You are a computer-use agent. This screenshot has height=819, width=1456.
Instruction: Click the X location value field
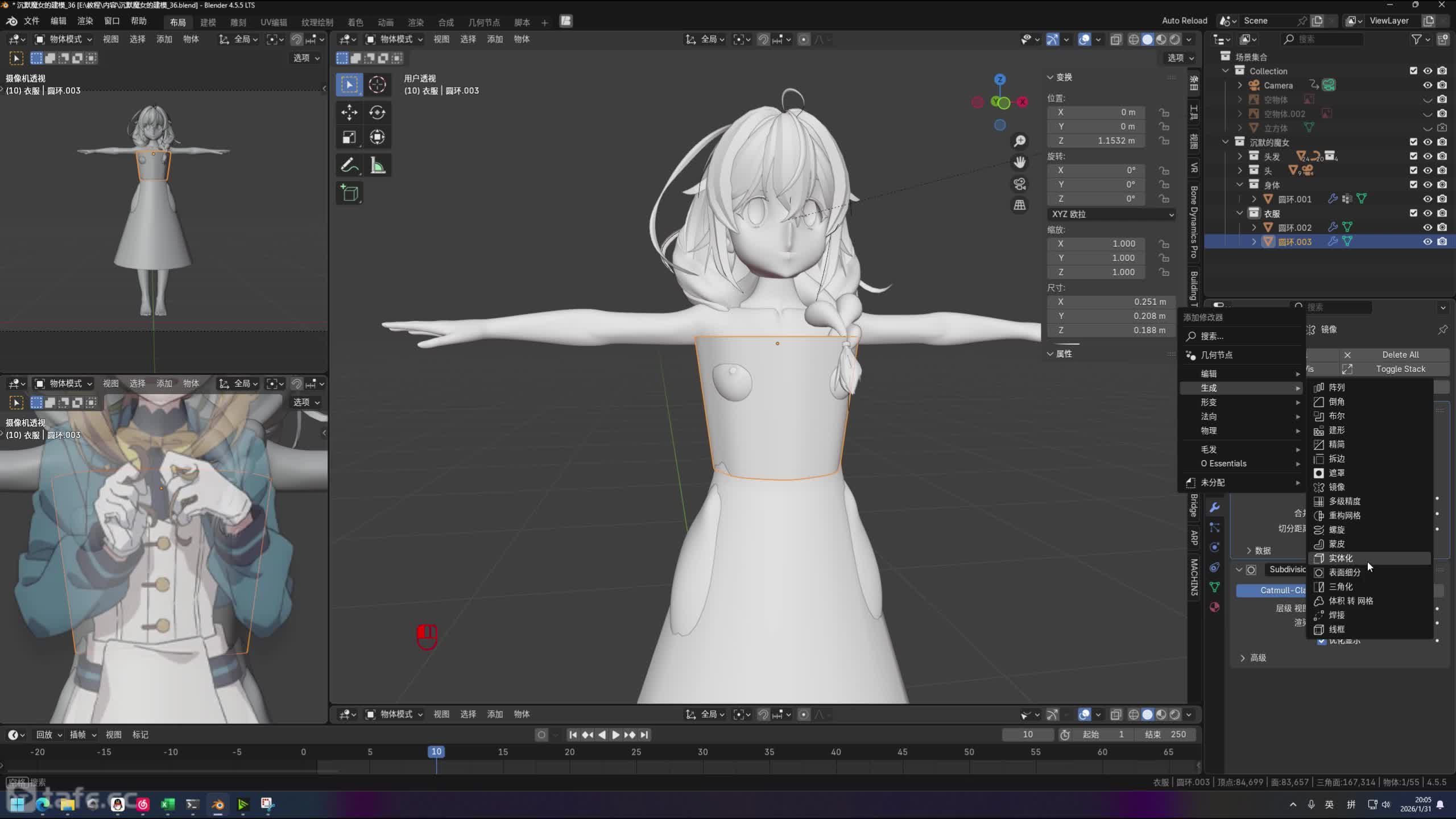click(1096, 112)
